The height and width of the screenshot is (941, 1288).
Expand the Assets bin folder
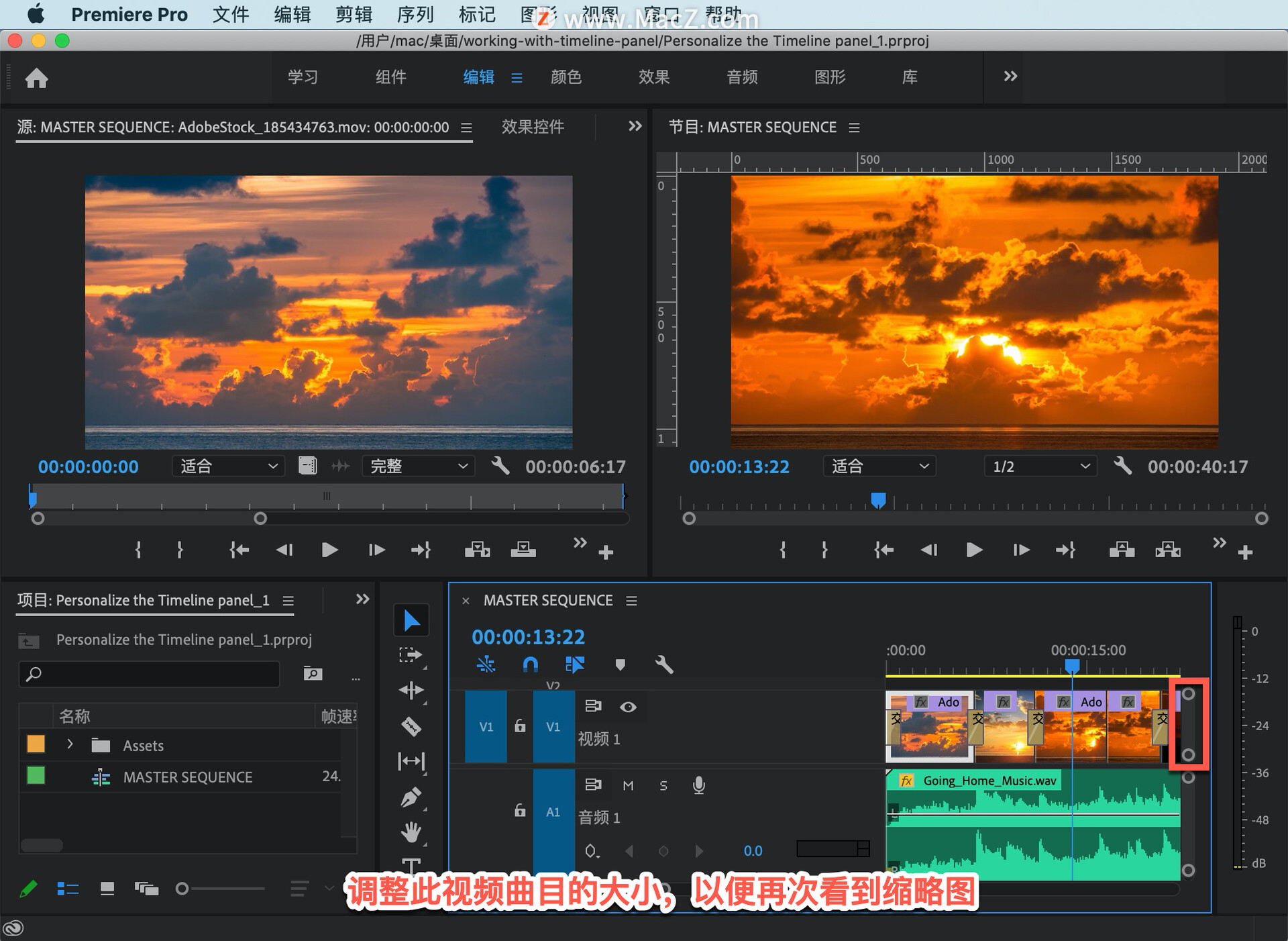(x=70, y=744)
